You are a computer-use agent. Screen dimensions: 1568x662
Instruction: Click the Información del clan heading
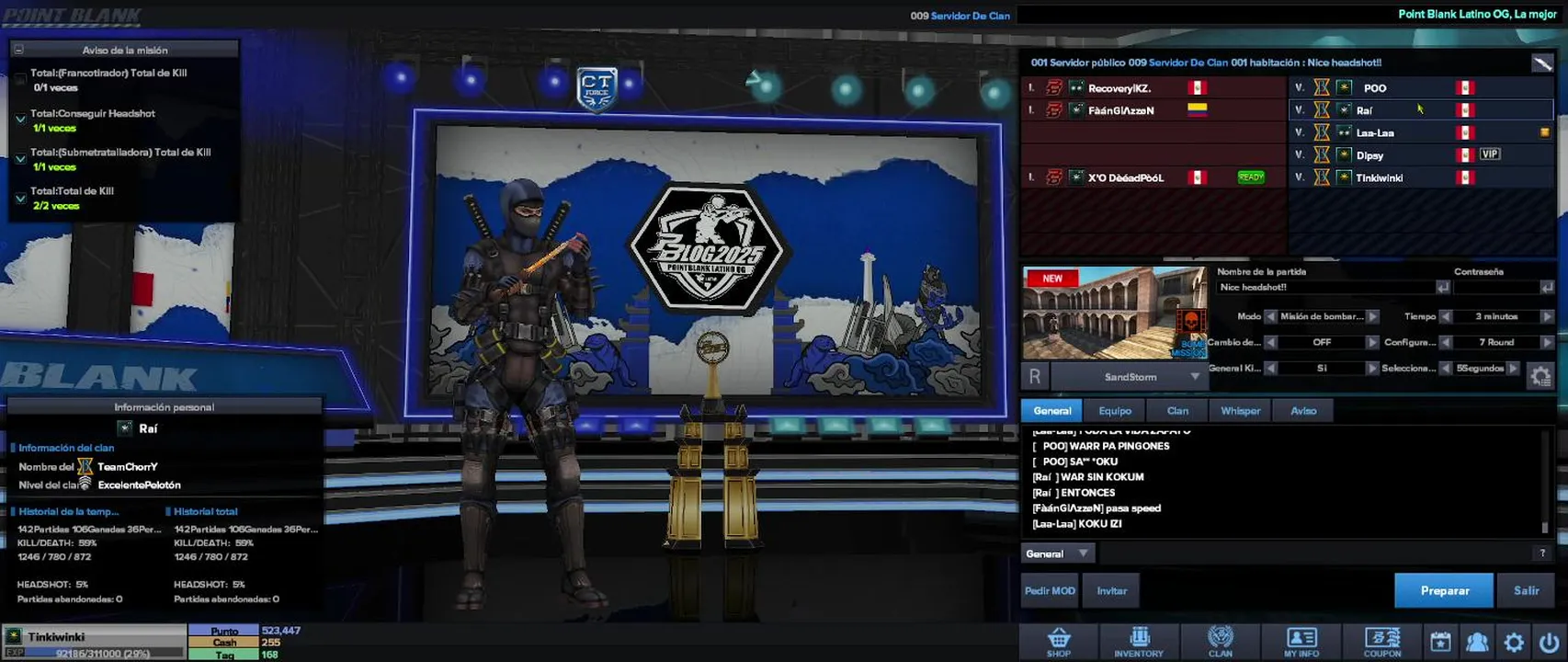[66, 448]
